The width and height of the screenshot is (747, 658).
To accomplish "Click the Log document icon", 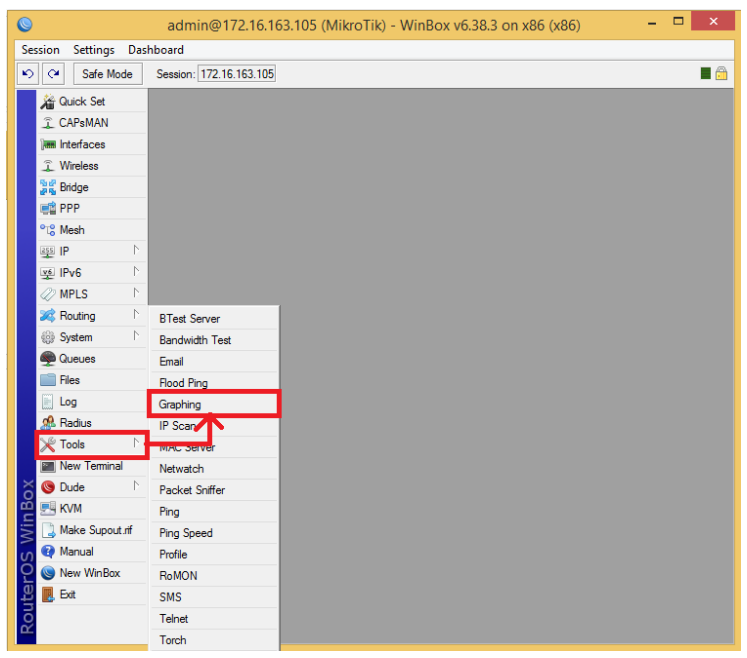I will (x=48, y=402).
